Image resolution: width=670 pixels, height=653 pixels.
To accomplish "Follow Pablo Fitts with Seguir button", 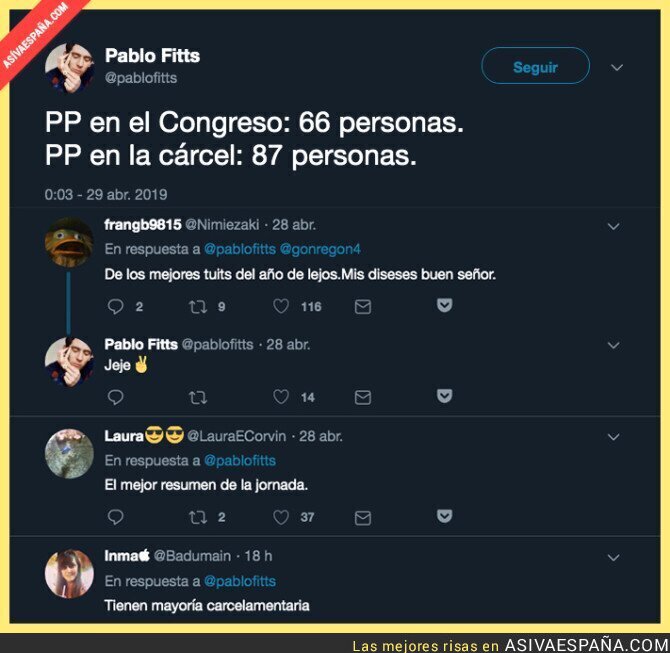I will coord(535,66).
